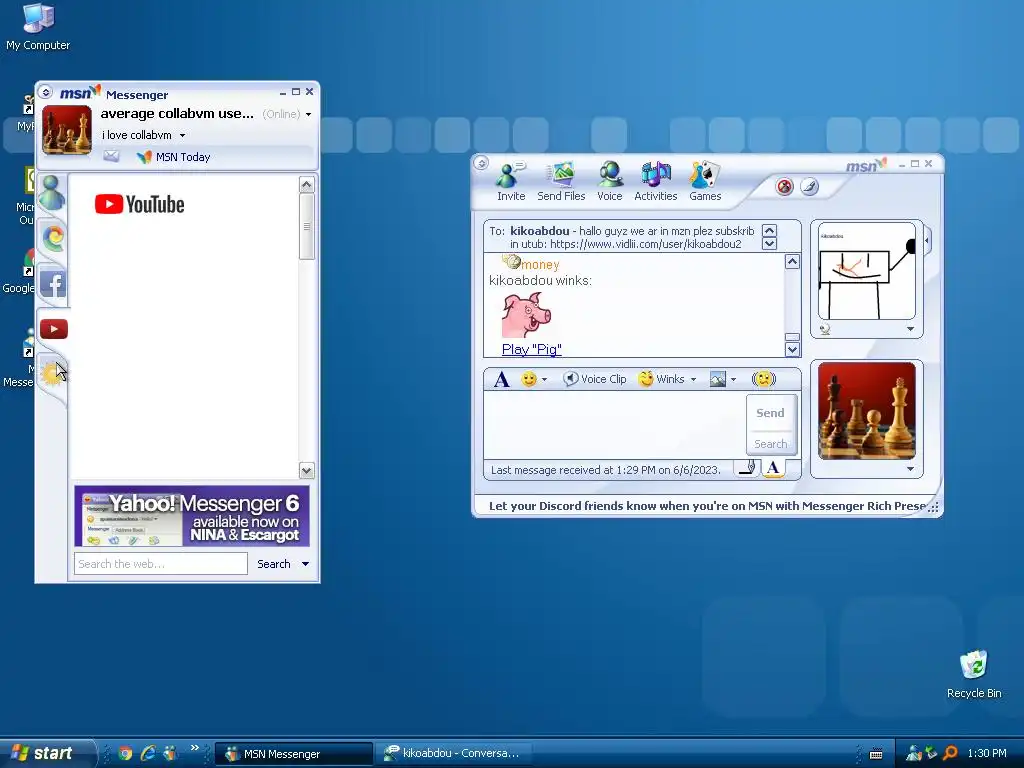Open the Messenger main window menu button

46,92
